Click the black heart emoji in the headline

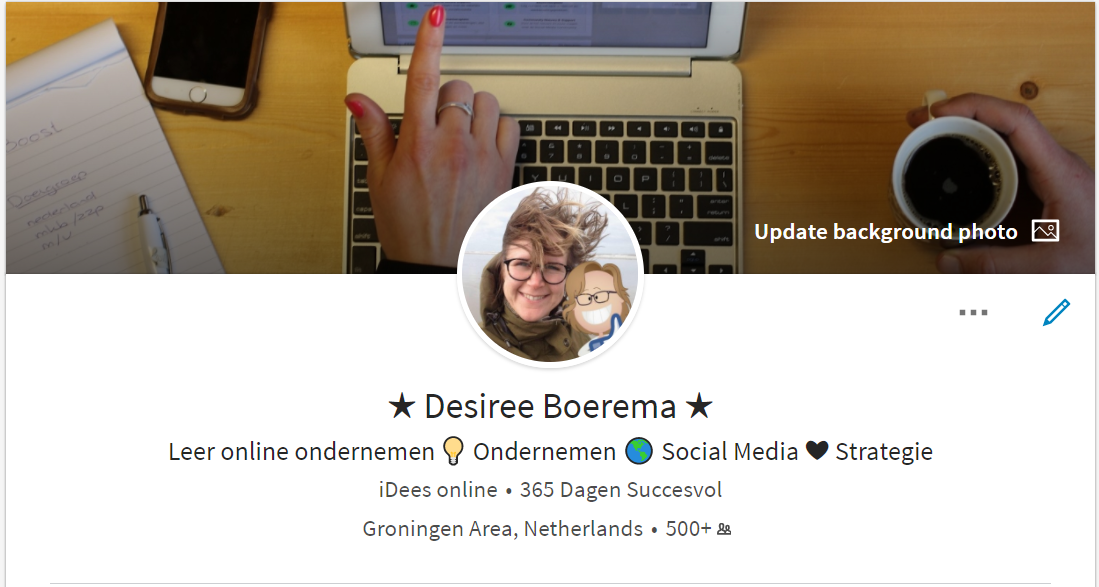pyautogui.click(x=817, y=450)
